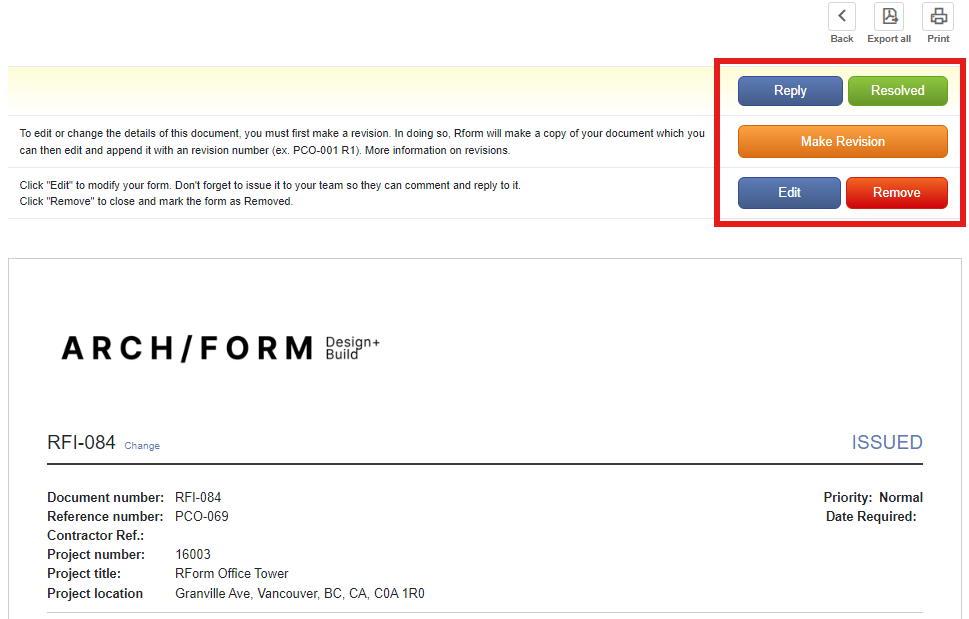969x619 pixels.
Task: Open the More information on revisions link
Action: (x=437, y=150)
